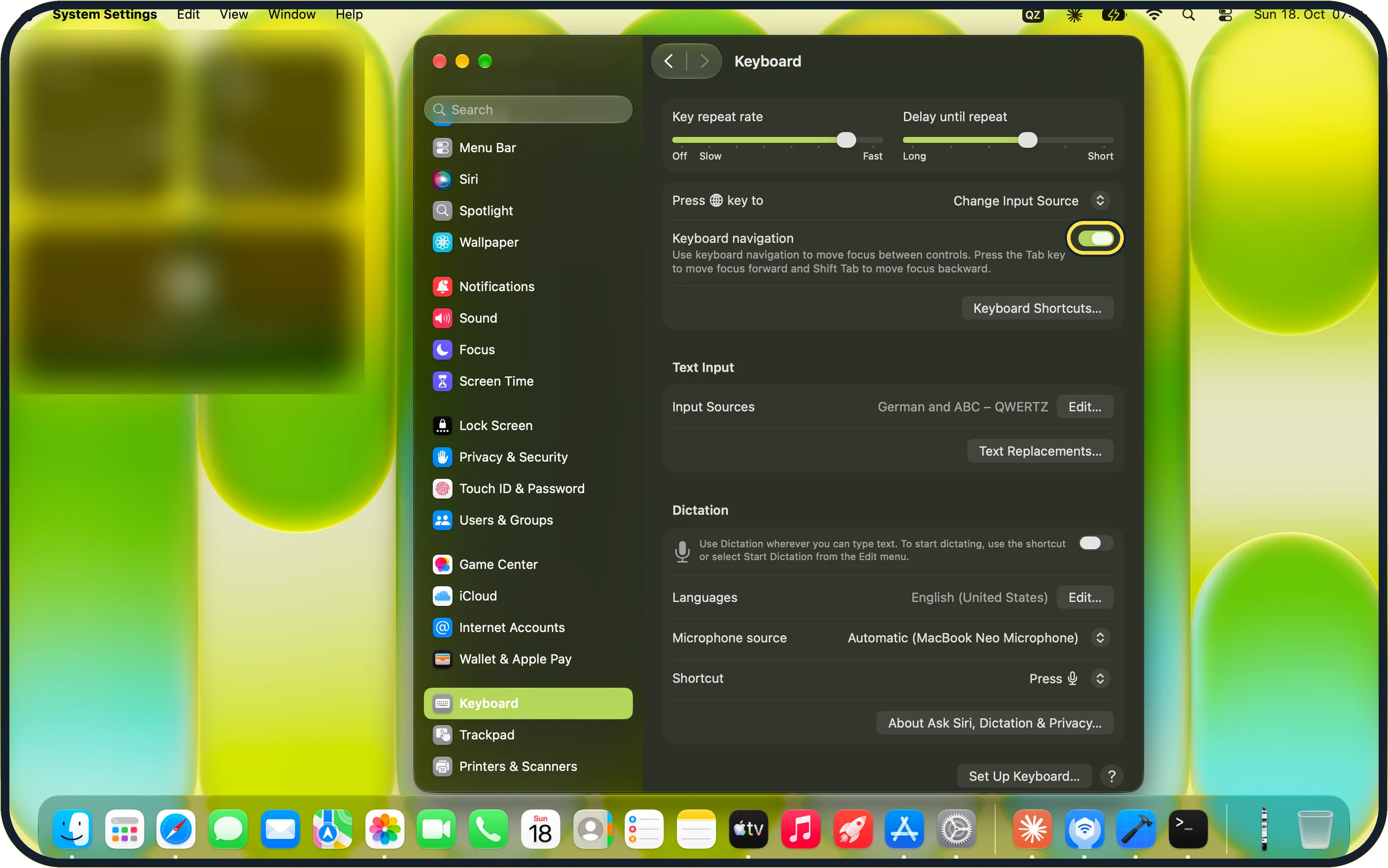Viewport: 1388px width, 868px height.
Task: Open Printers & Scanners settings
Action: click(x=528, y=767)
